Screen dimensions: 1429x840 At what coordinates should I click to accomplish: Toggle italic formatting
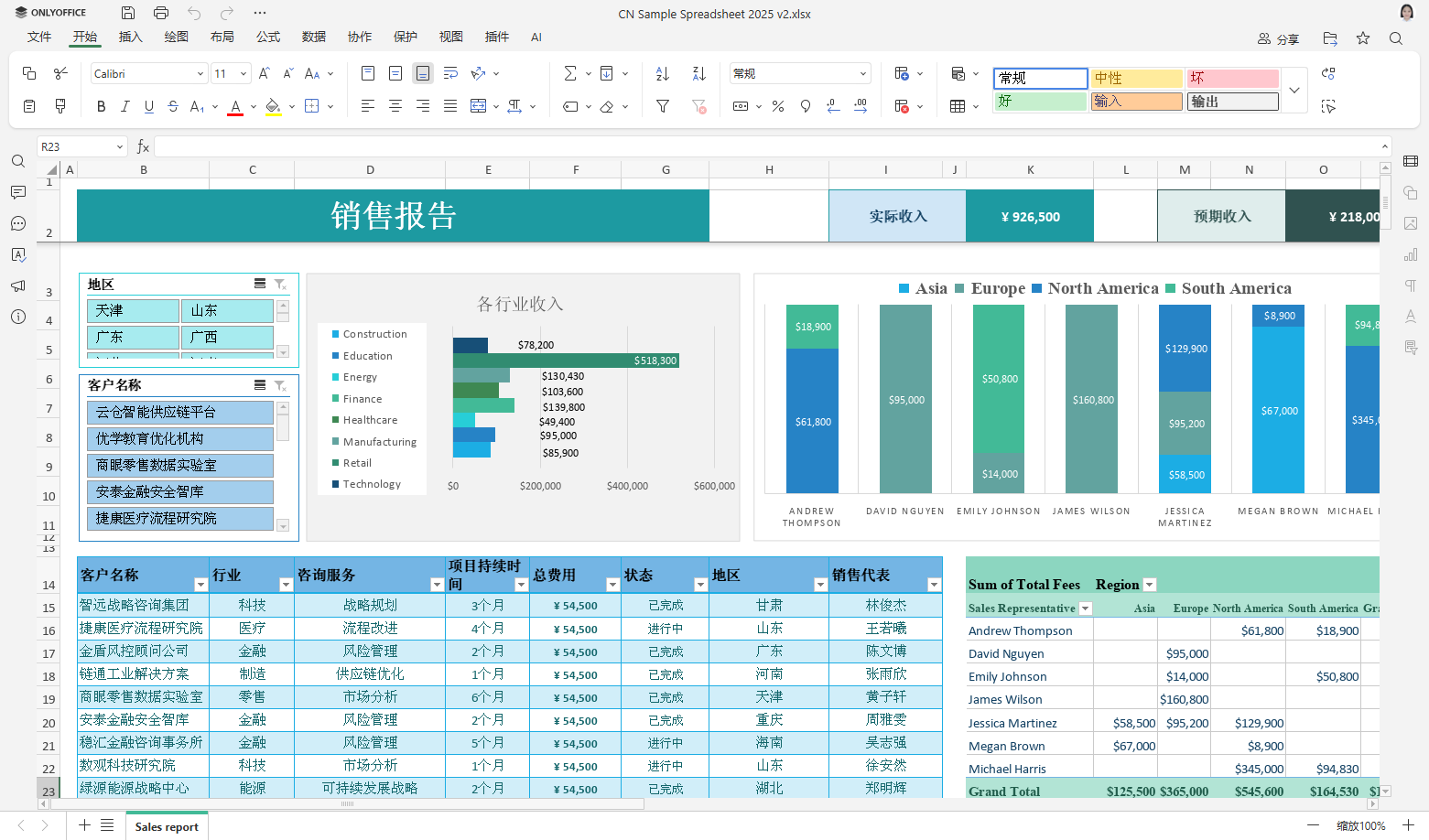(124, 106)
